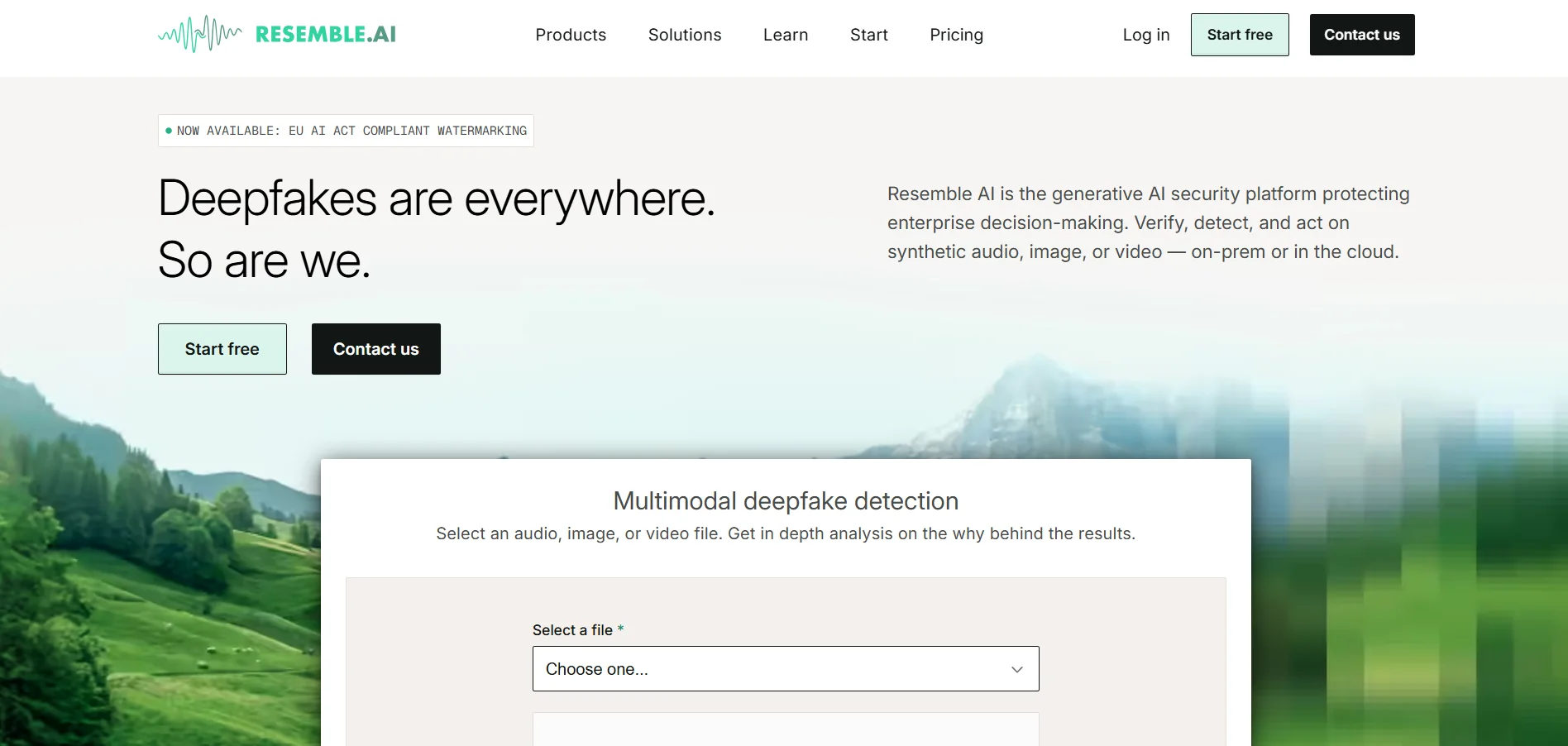Click Start free in the header
The height and width of the screenshot is (746, 1568).
tap(1240, 35)
